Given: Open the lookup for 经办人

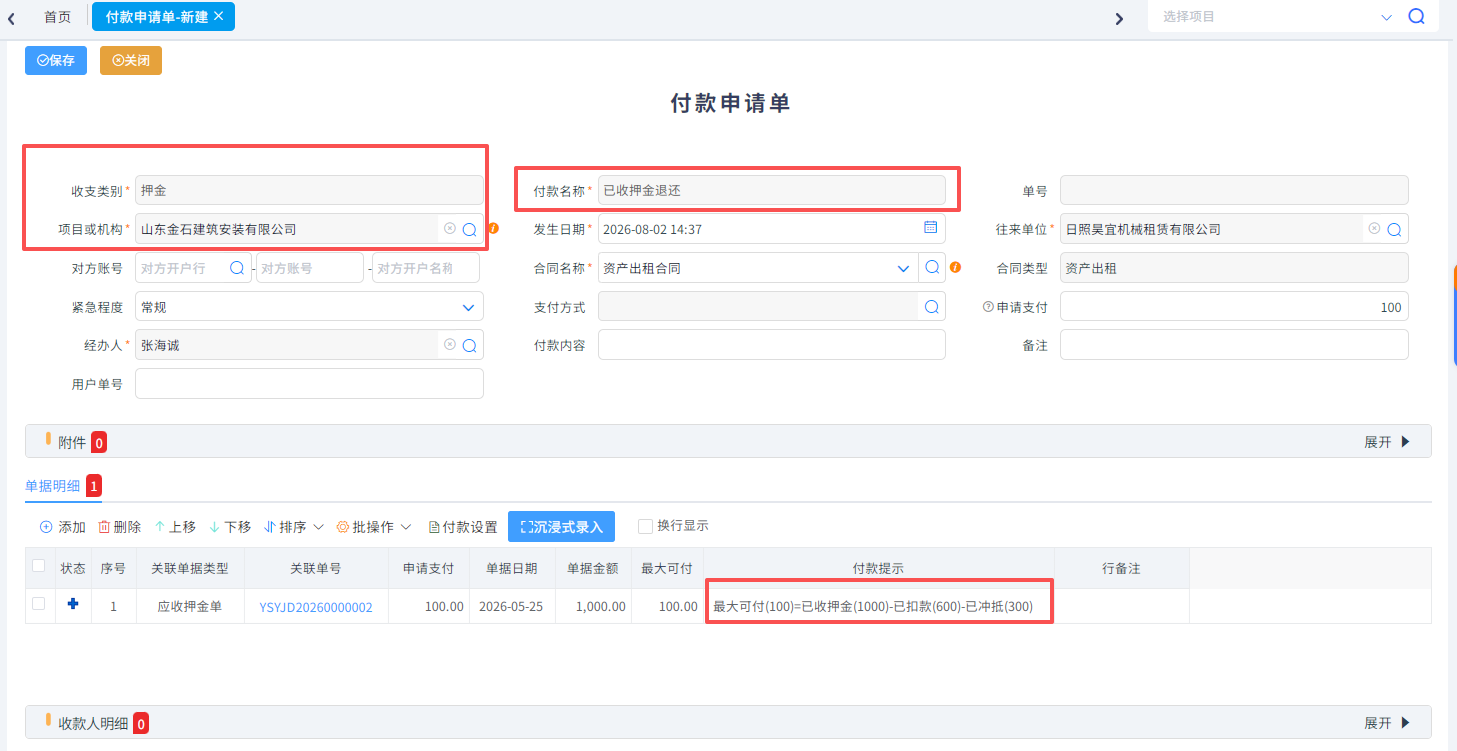Looking at the screenshot, I should (469, 345).
